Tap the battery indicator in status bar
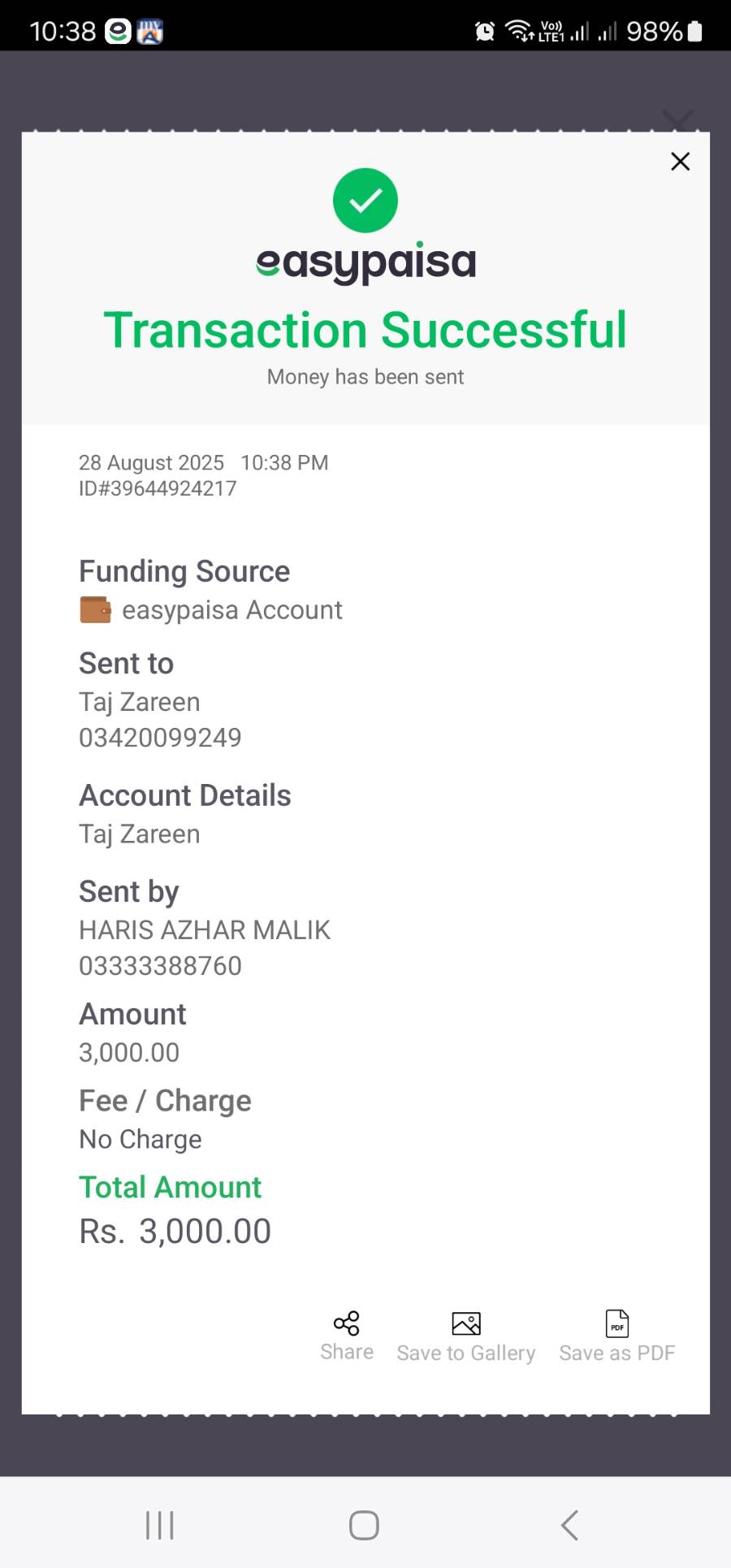 pos(694,32)
